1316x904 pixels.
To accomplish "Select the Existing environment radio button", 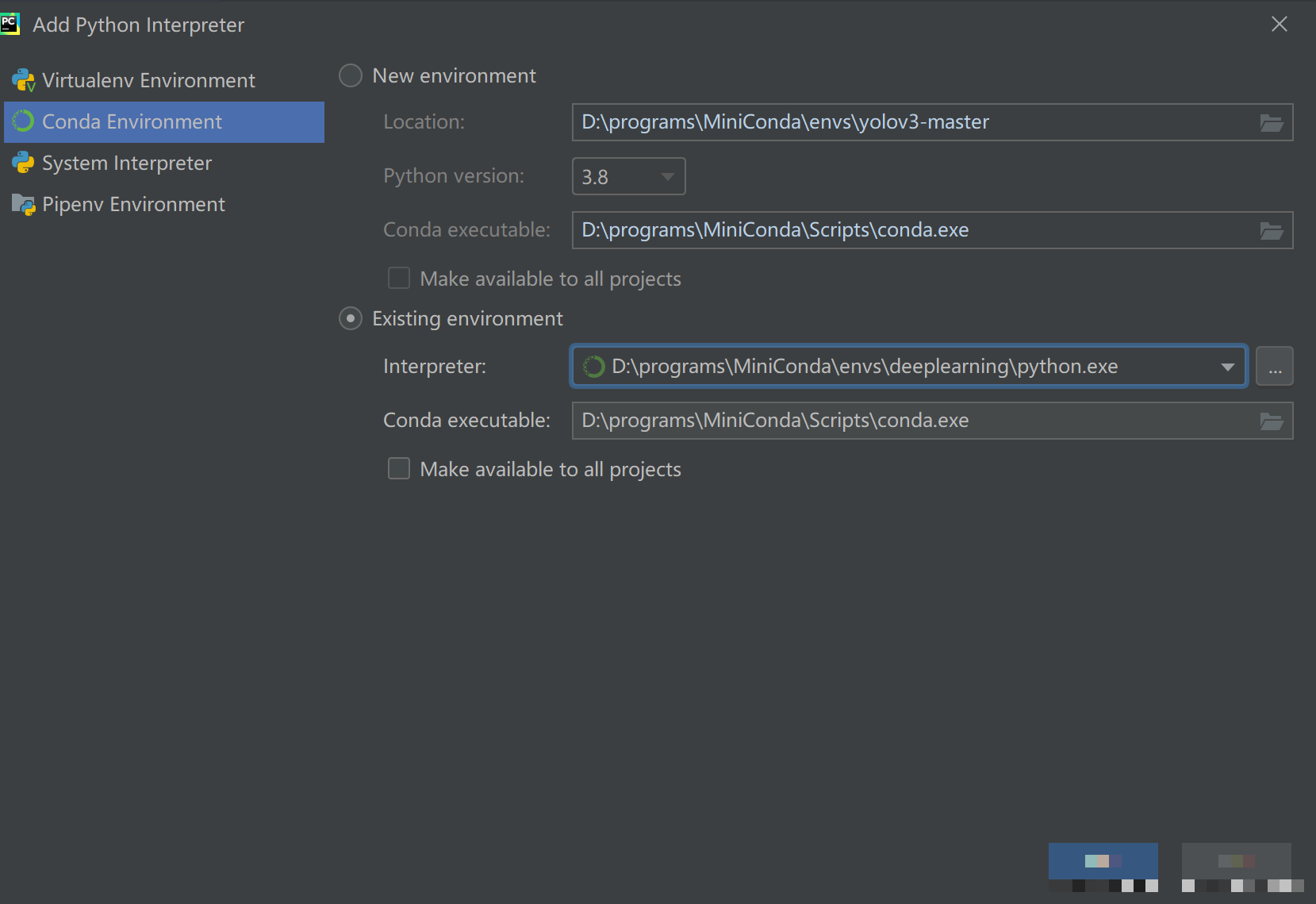I will (351, 319).
